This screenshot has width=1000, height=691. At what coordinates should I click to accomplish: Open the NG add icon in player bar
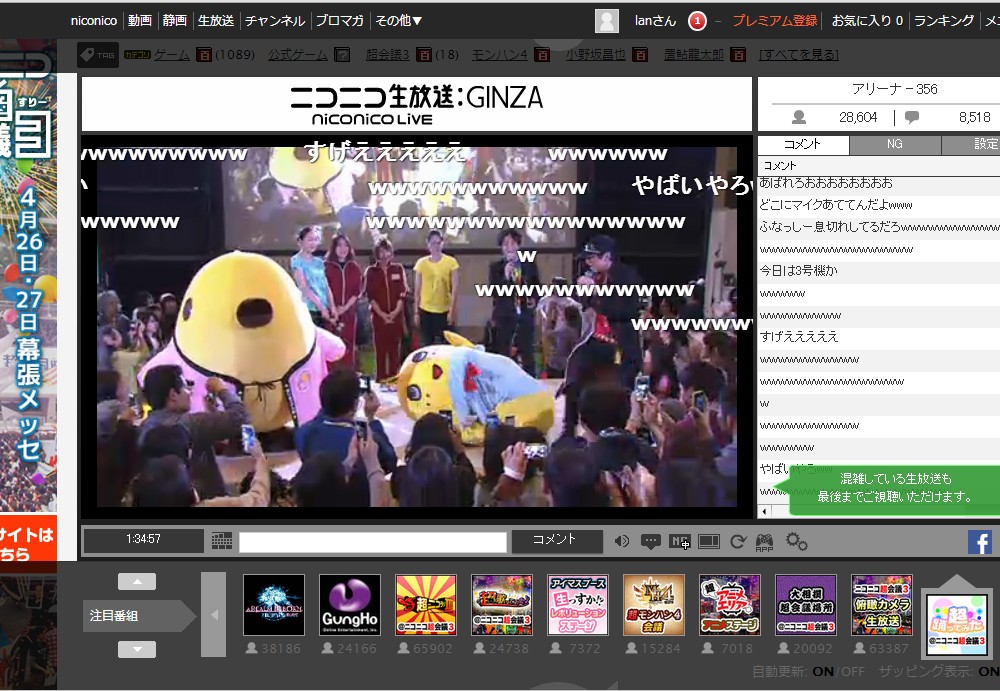pos(680,542)
